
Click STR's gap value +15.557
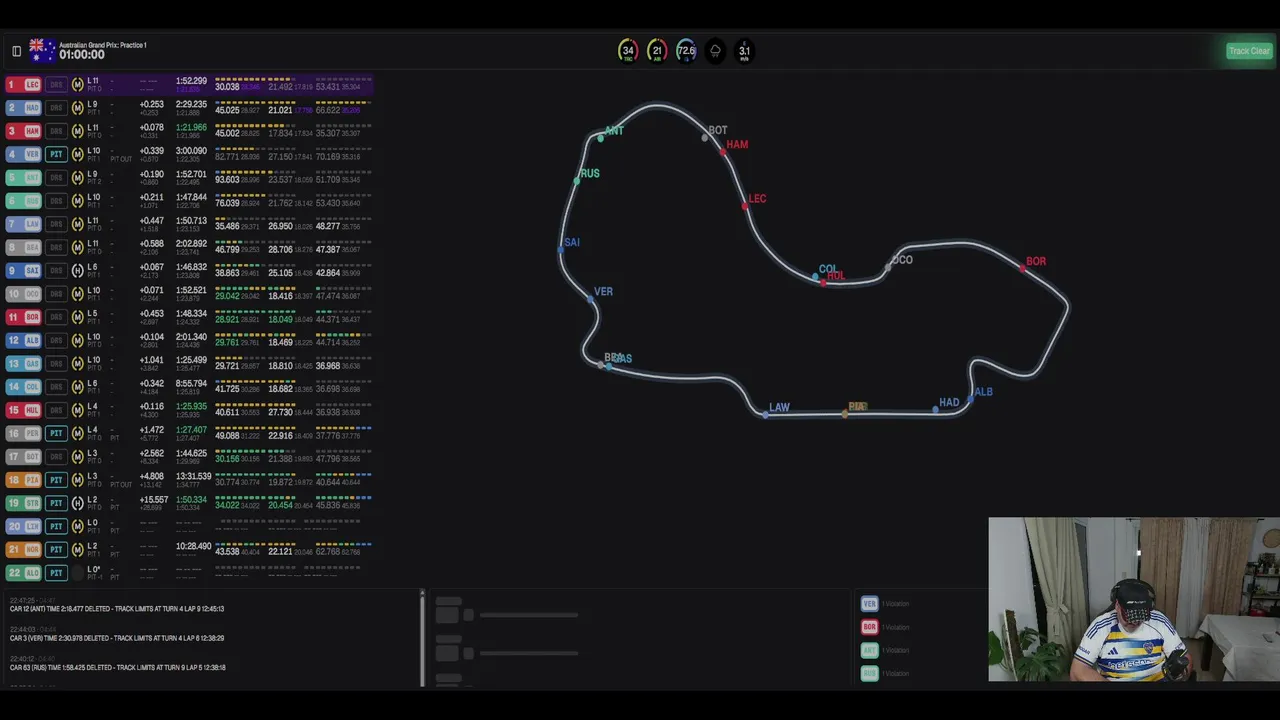[x=154, y=500]
